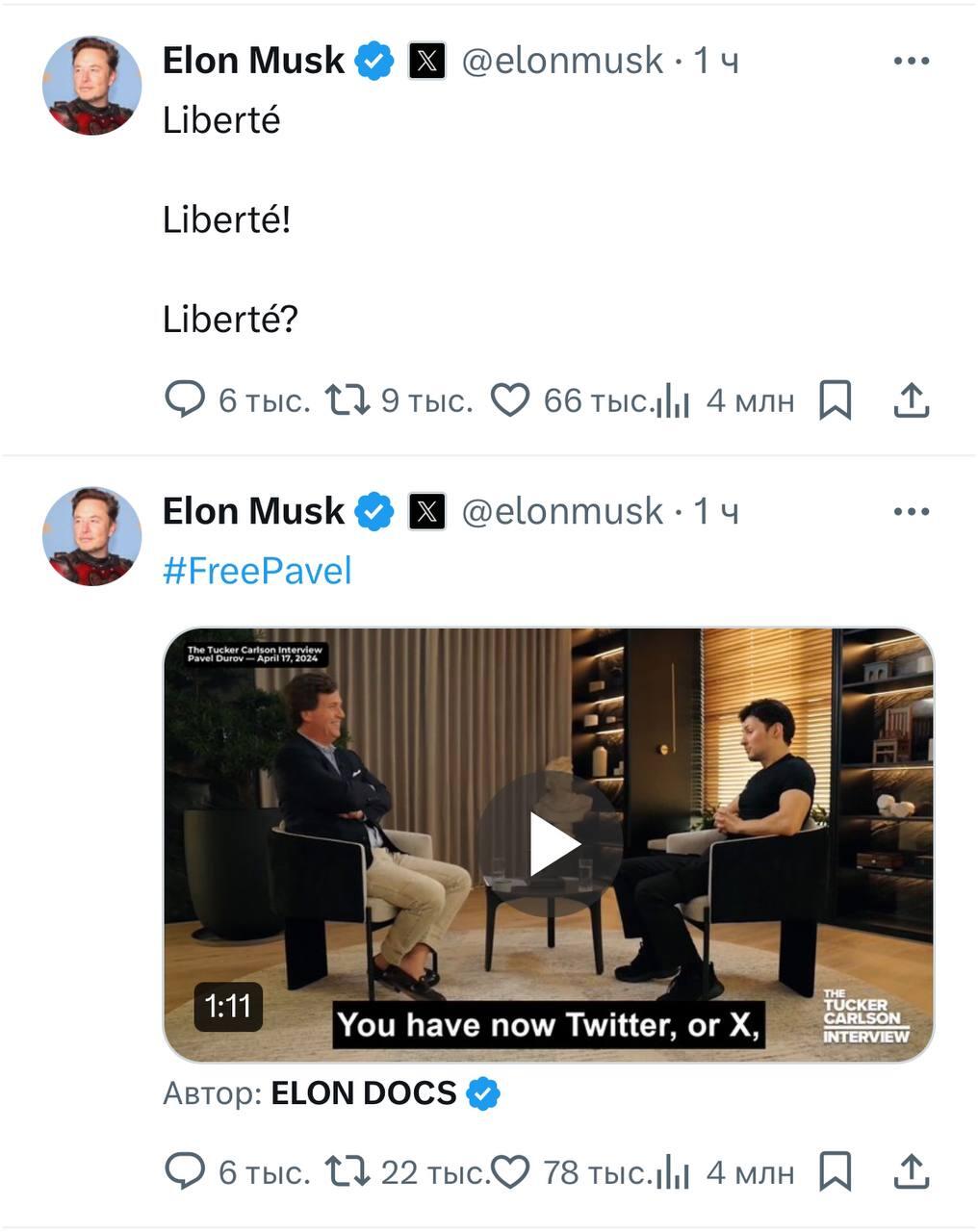
Task: Bookmark the Liberté tweet
Action: tap(835, 400)
